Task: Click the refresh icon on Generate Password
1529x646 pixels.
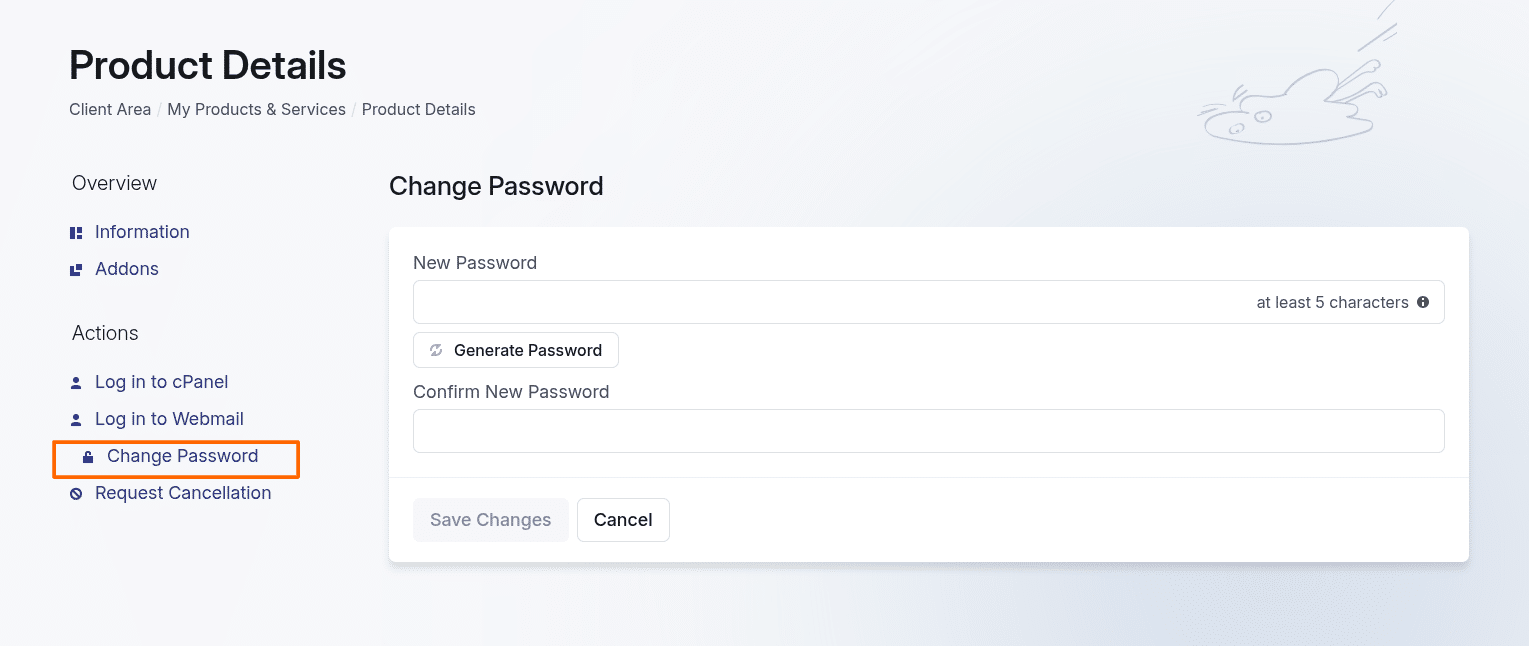Action: coord(436,350)
